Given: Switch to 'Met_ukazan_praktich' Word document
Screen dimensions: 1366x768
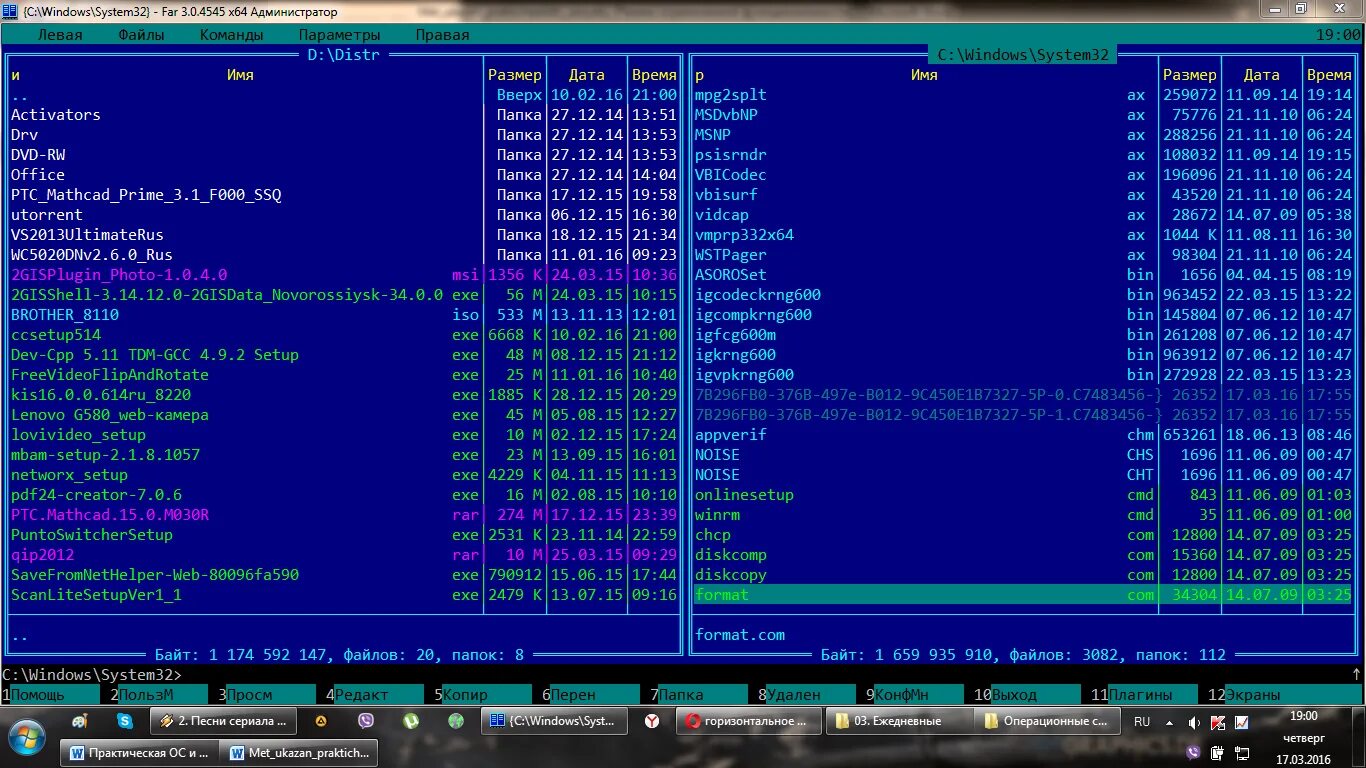Looking at the screenshot, I should click(x=298, y=752).
